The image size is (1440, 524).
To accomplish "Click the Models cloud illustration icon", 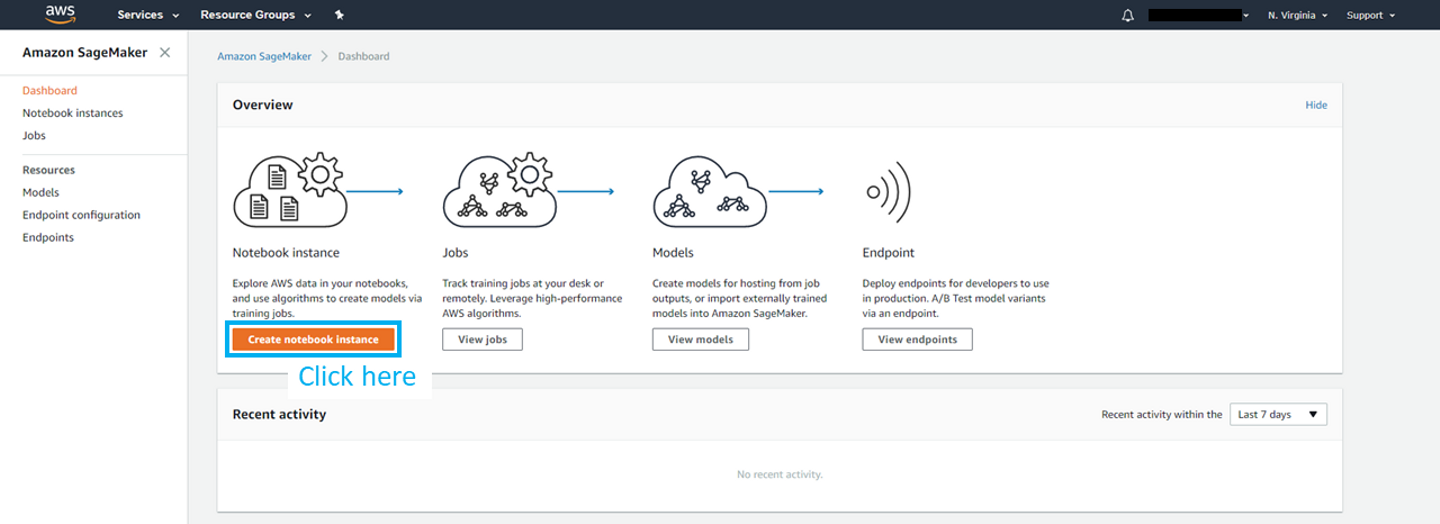I will tap(710, 192).
